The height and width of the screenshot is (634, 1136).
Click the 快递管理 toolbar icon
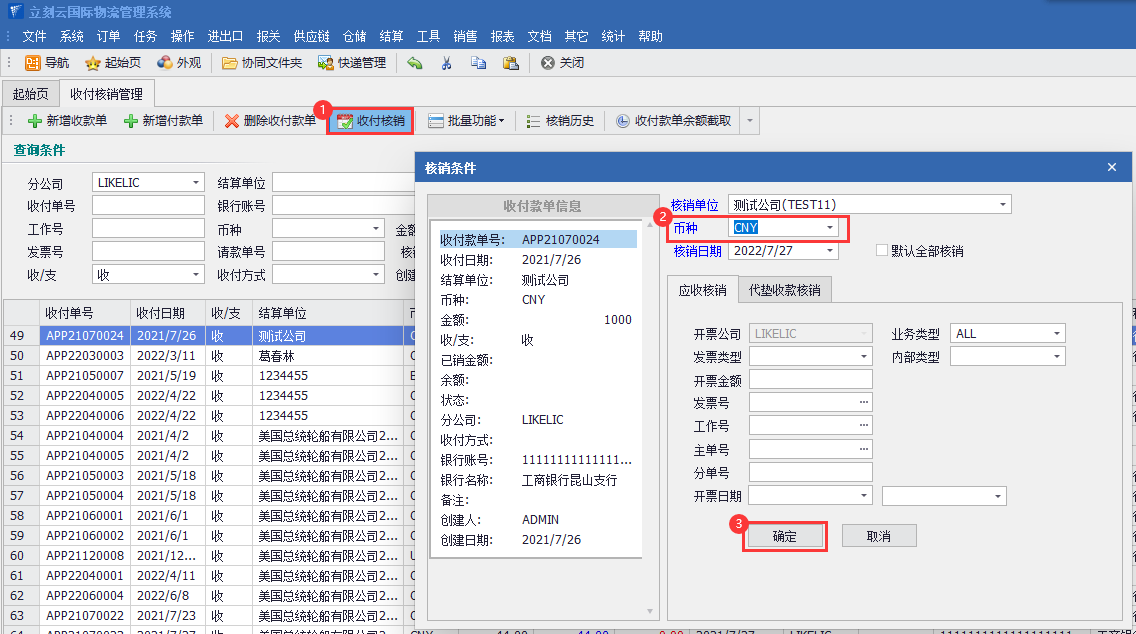326,62
